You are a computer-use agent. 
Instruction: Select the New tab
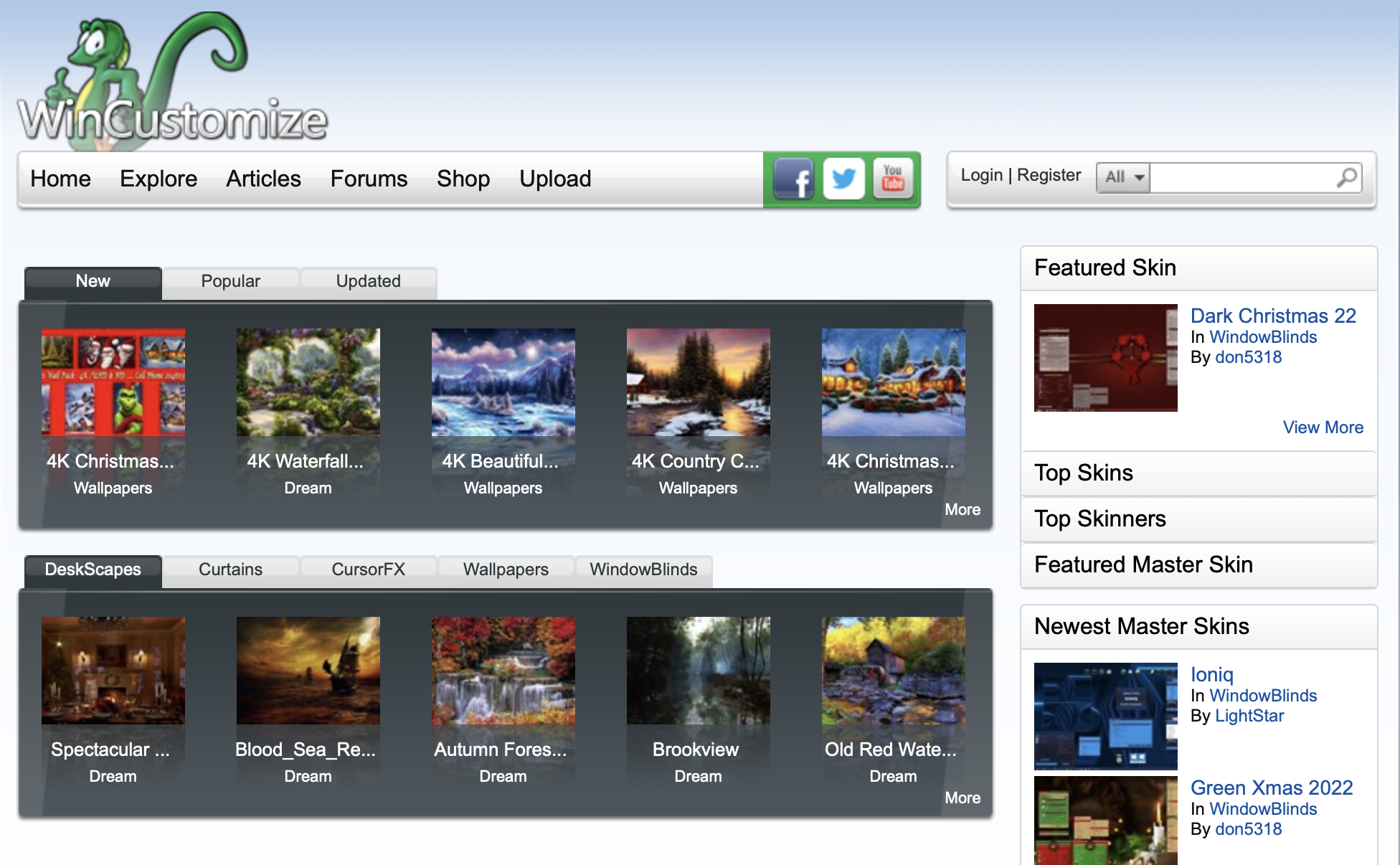93,282
